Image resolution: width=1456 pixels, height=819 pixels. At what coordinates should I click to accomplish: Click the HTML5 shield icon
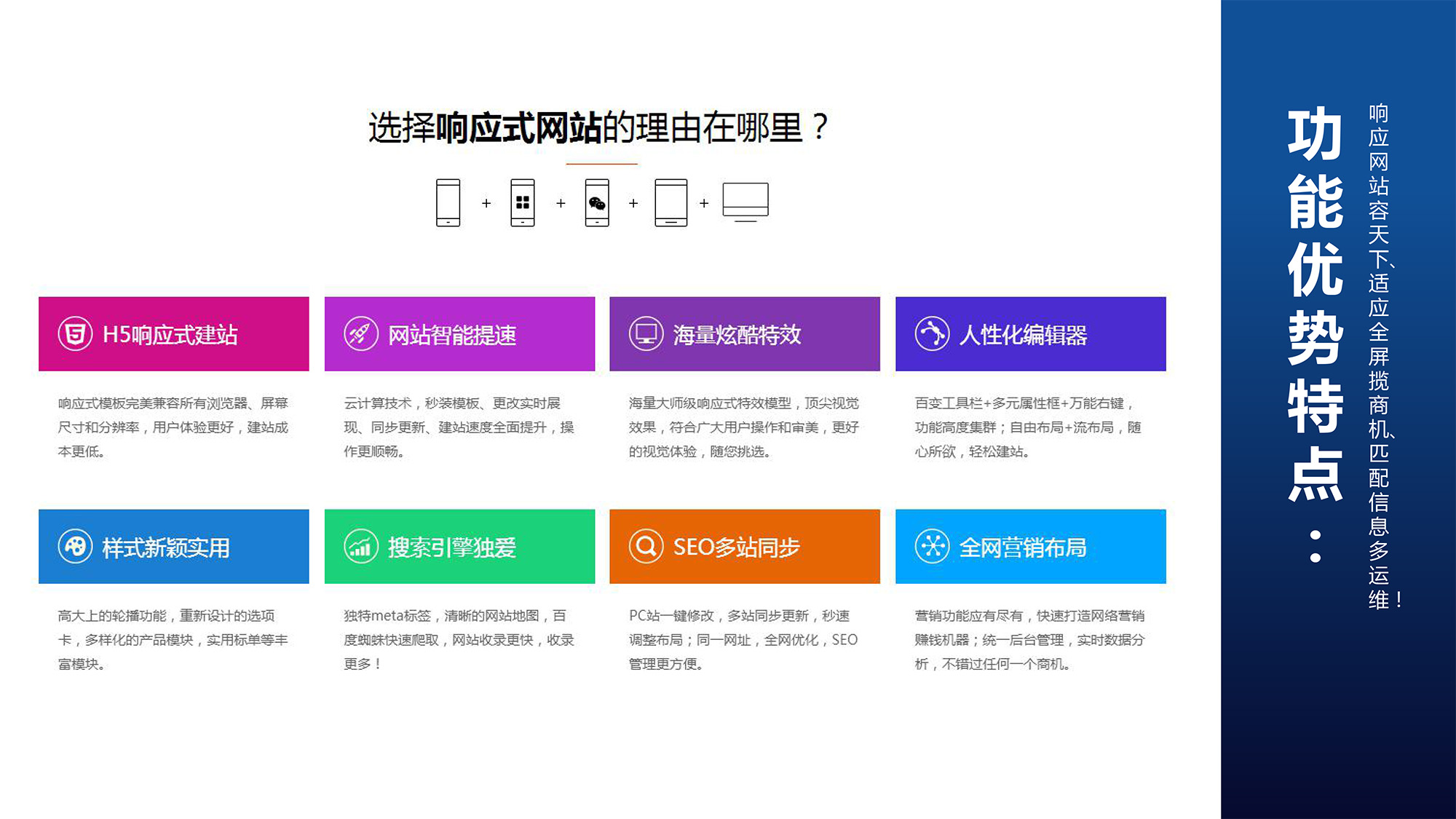pyautogui.click(x=75, y=334)
